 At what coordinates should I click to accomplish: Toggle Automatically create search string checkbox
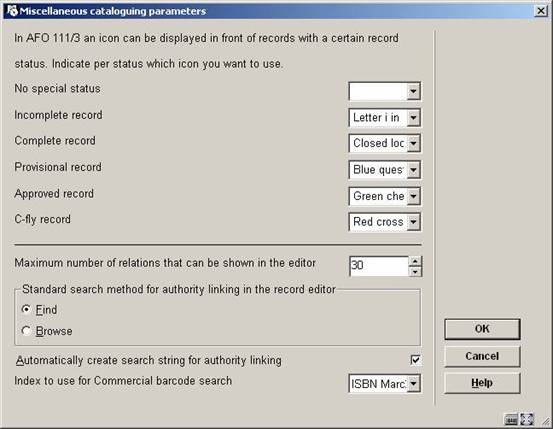(415, 360)
